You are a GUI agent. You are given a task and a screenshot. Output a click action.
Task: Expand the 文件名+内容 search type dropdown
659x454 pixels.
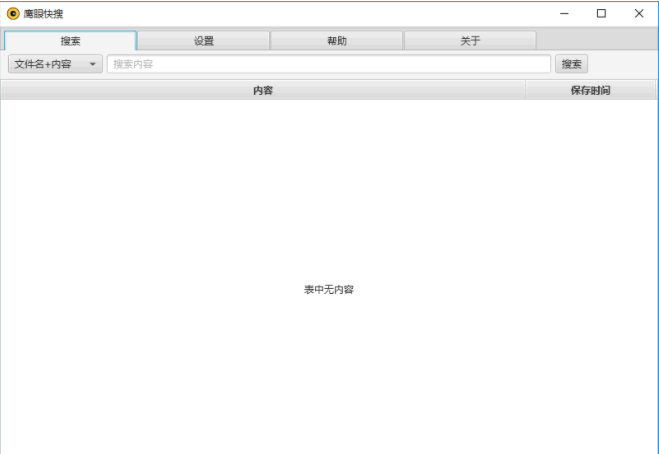pyautogui.click(x=55, y=64)
